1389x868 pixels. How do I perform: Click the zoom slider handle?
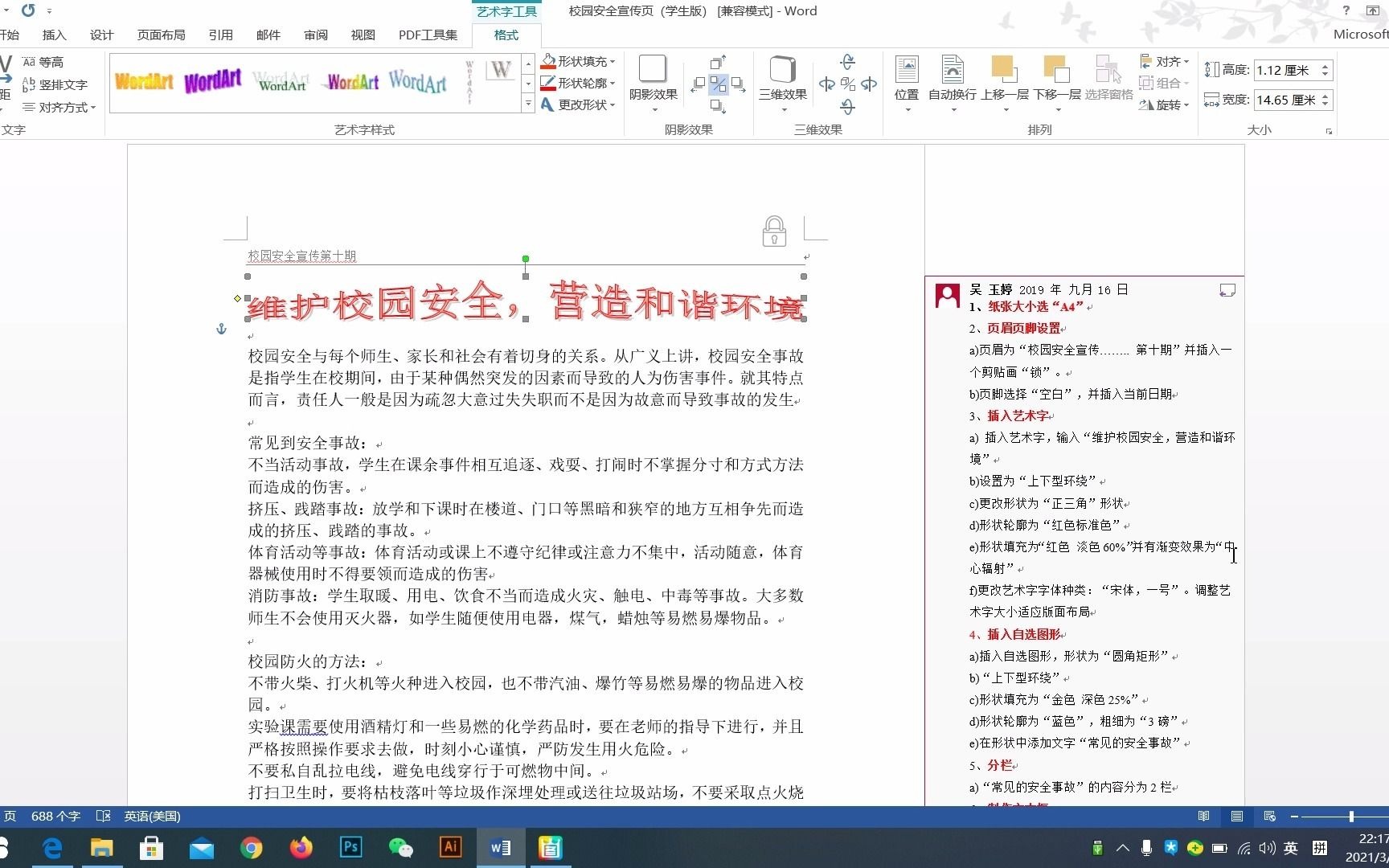tap(1351, 816)
